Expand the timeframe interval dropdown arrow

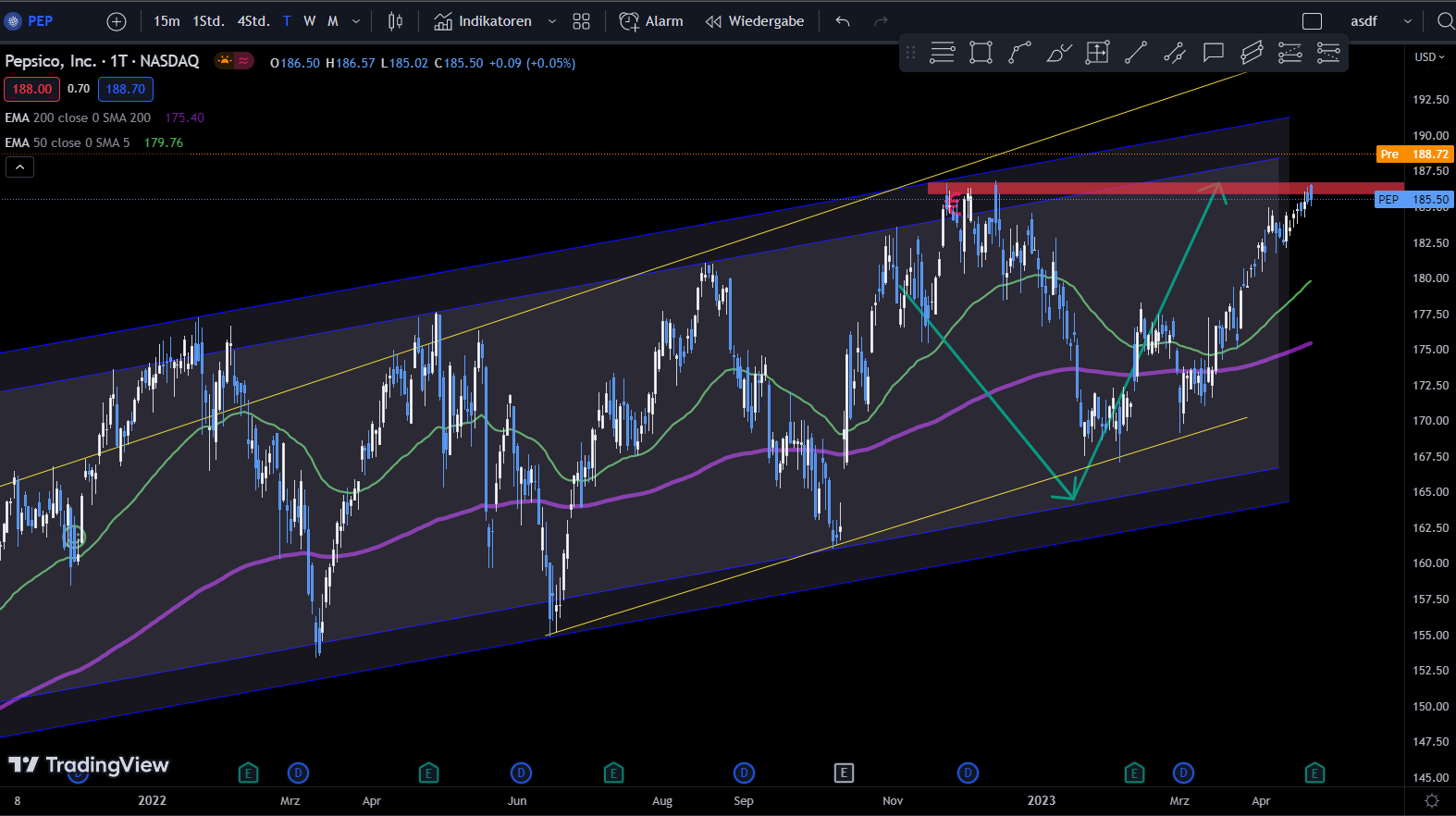(356, 21)
